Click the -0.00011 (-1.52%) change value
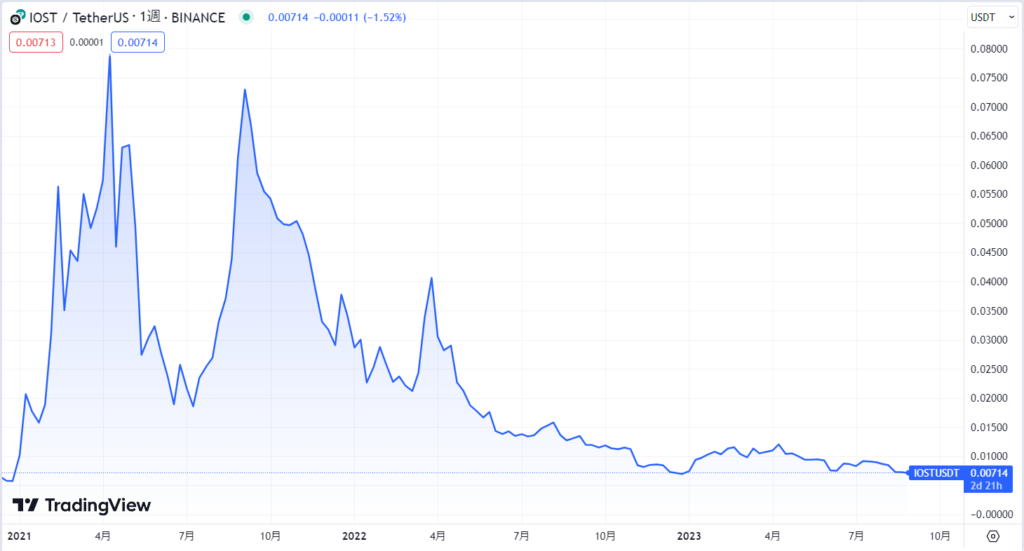This screenshot has width=1024, height=551. pos(360,18)
